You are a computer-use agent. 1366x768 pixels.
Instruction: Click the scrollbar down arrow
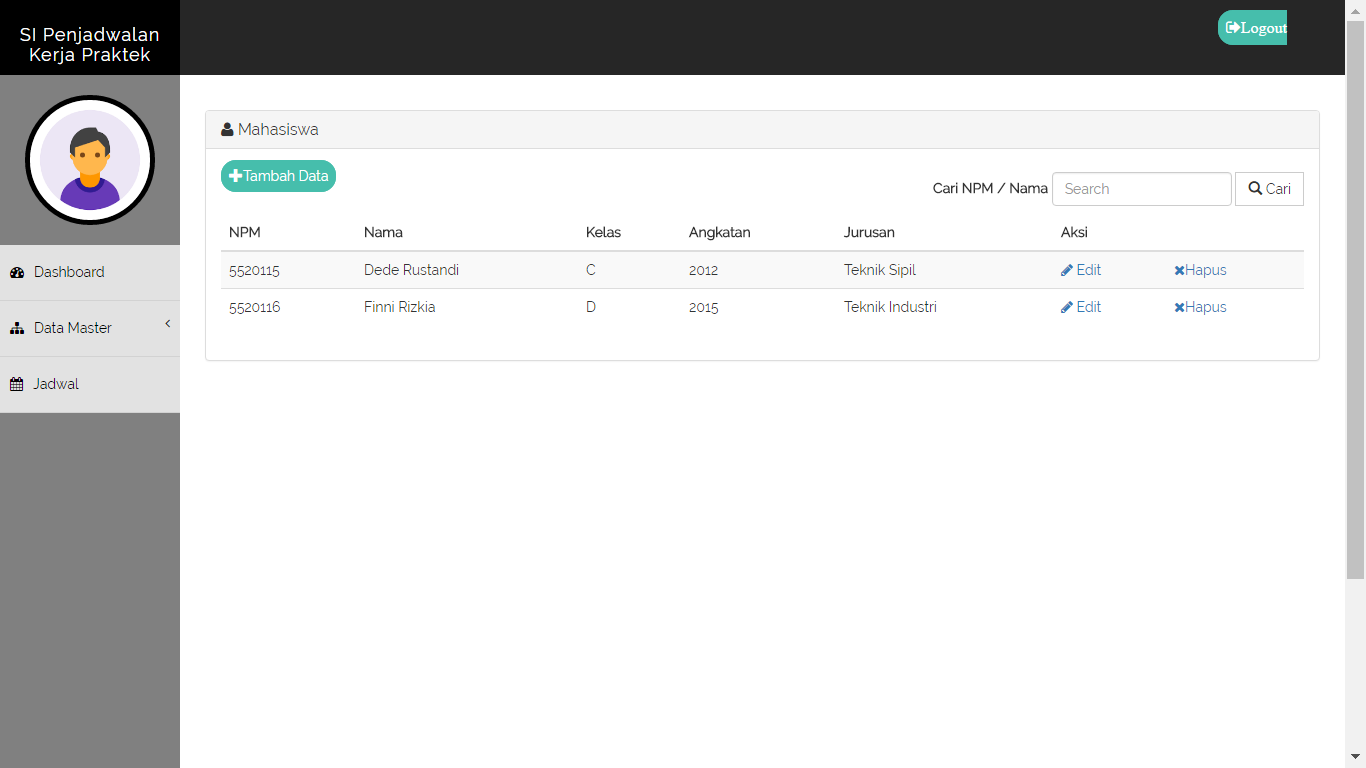pyautogui.click(x=1355, y=757)
